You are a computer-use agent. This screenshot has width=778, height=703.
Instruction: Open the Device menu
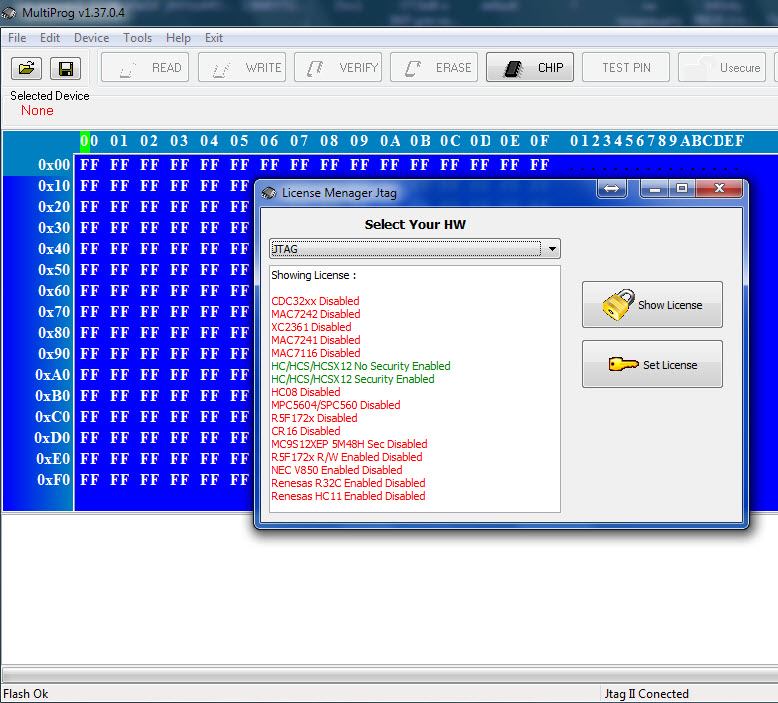(91, 38)
